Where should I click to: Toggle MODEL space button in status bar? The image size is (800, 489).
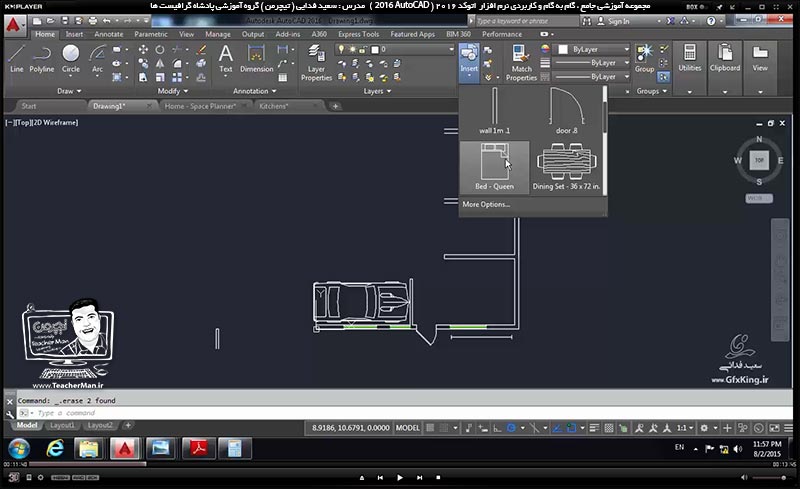[408, 428]
